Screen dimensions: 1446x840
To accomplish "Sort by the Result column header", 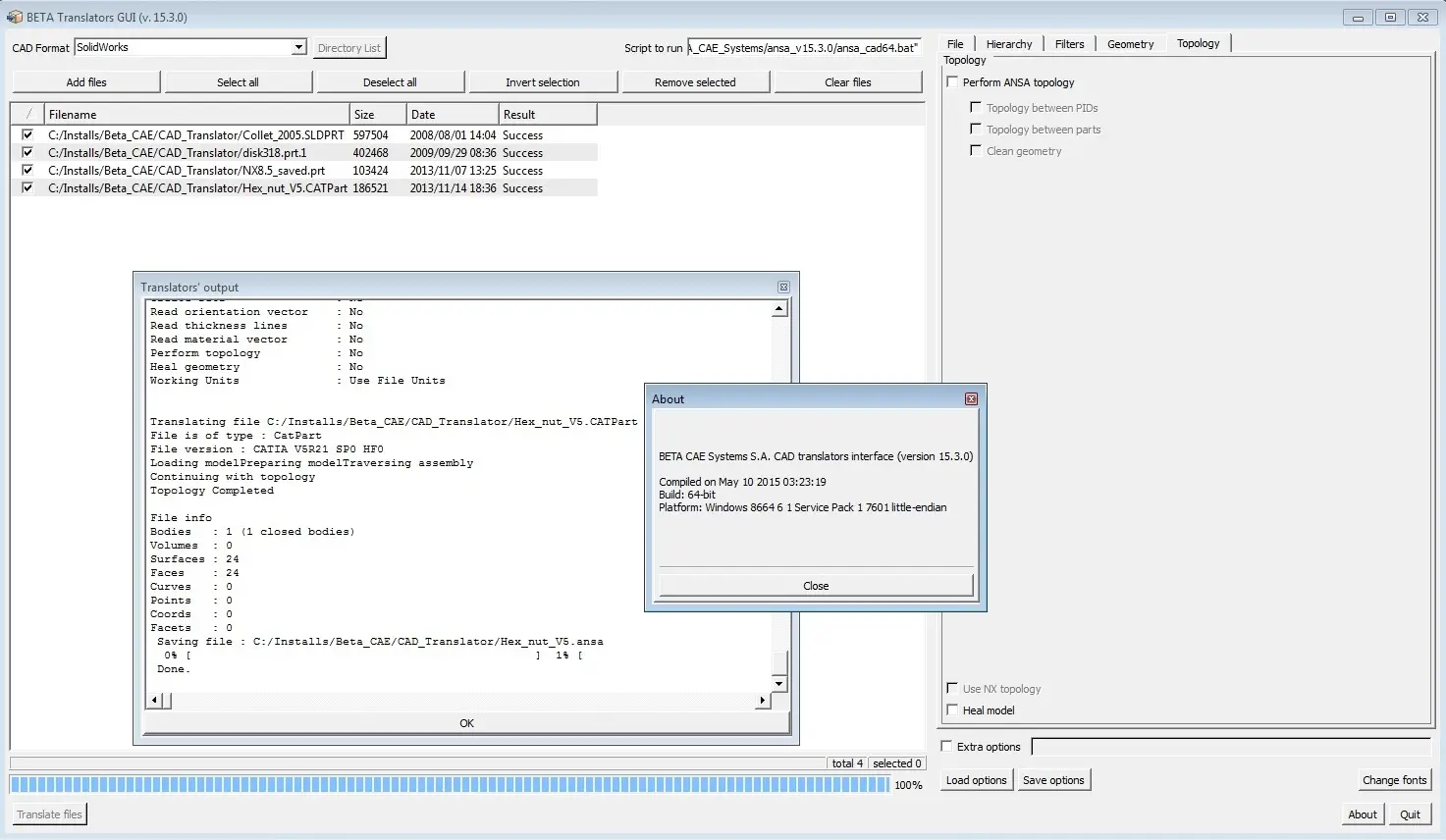I will (548, 115).
